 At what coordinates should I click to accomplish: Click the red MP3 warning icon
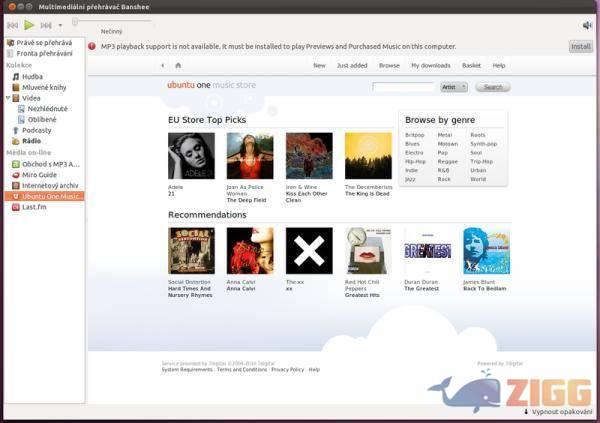[x=92, y=46]
